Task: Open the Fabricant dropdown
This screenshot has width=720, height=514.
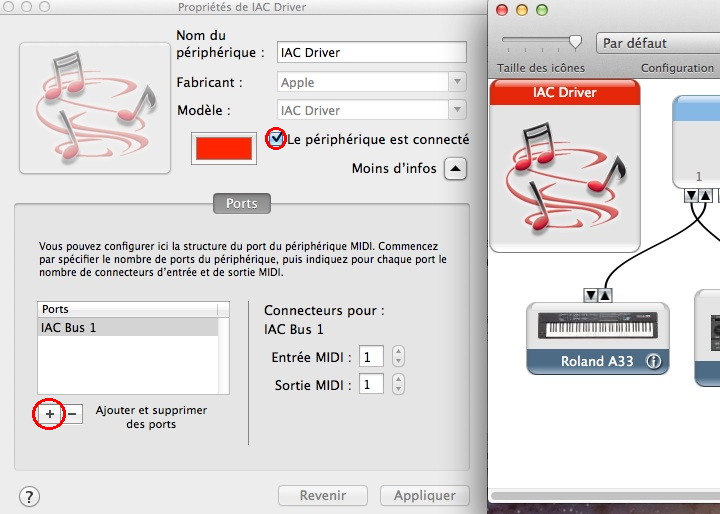Action: (x=457, y=82)
